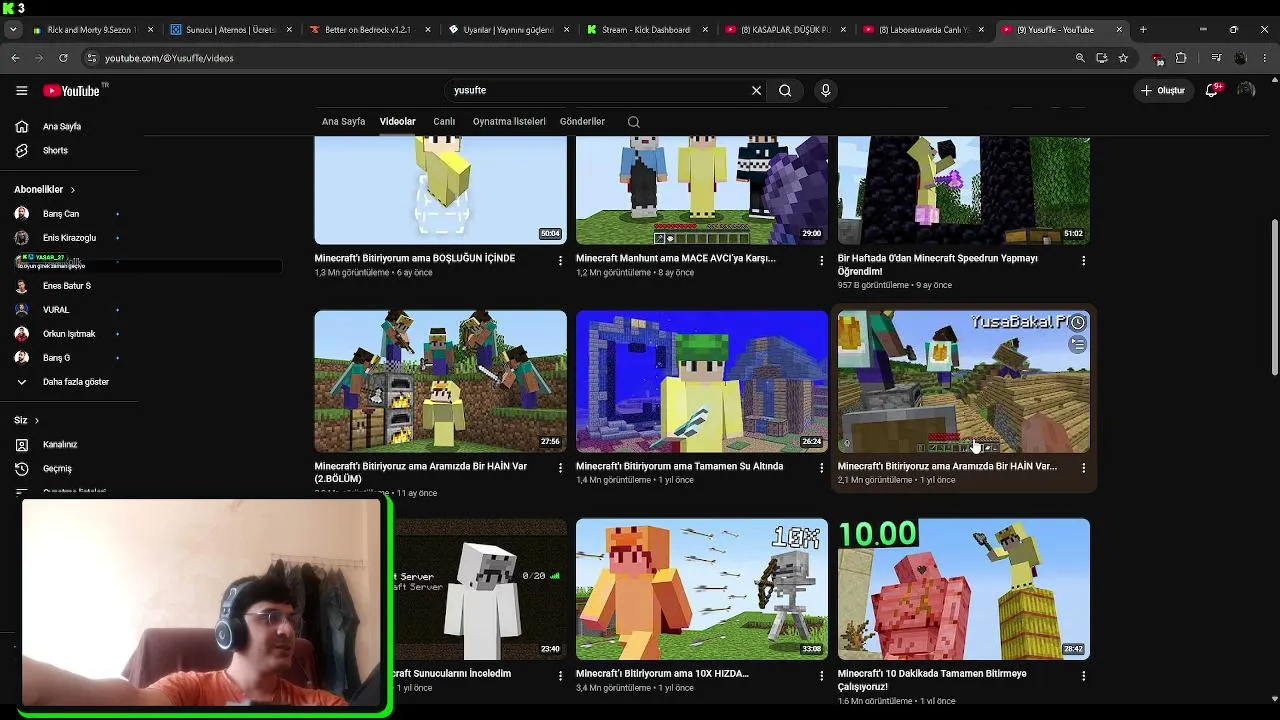Screen dimensions: 1280x720
Task: Open the Oynatma listeleri channel tab
Action: (509, 122)
